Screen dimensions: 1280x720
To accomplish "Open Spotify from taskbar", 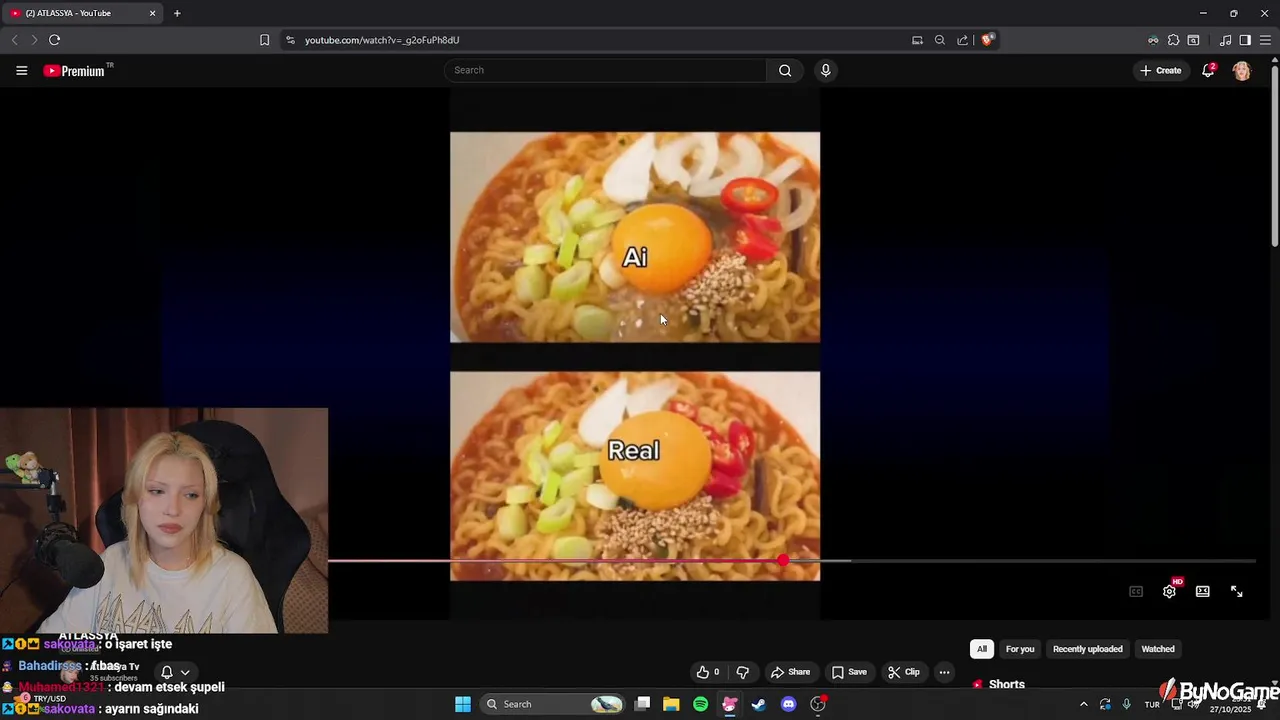I will [x=700, y=704].
